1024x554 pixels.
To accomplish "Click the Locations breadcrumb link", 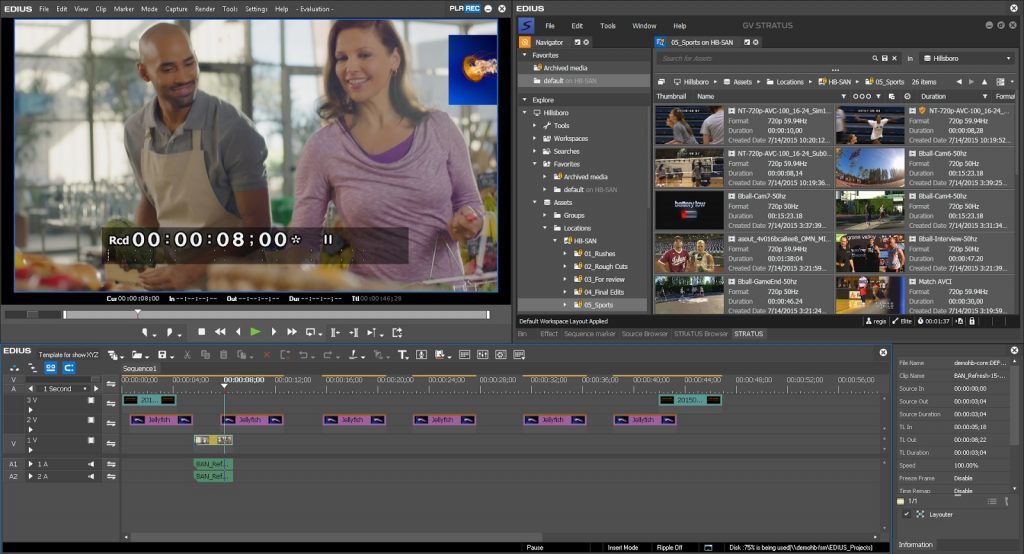I will coord(790,82).
